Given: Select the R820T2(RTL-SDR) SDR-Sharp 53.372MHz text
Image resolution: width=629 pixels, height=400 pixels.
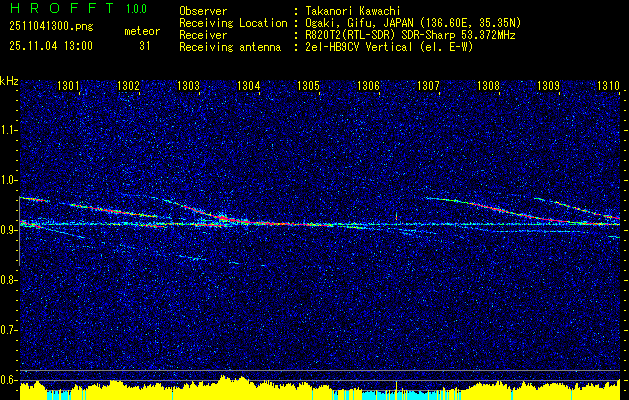Looking at the screenshot, I should (x=410, y=35).
